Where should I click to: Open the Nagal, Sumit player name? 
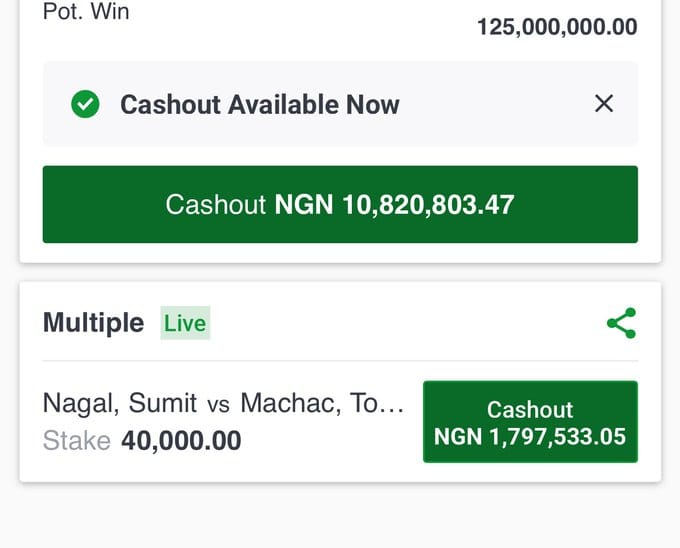click(120, 404)
